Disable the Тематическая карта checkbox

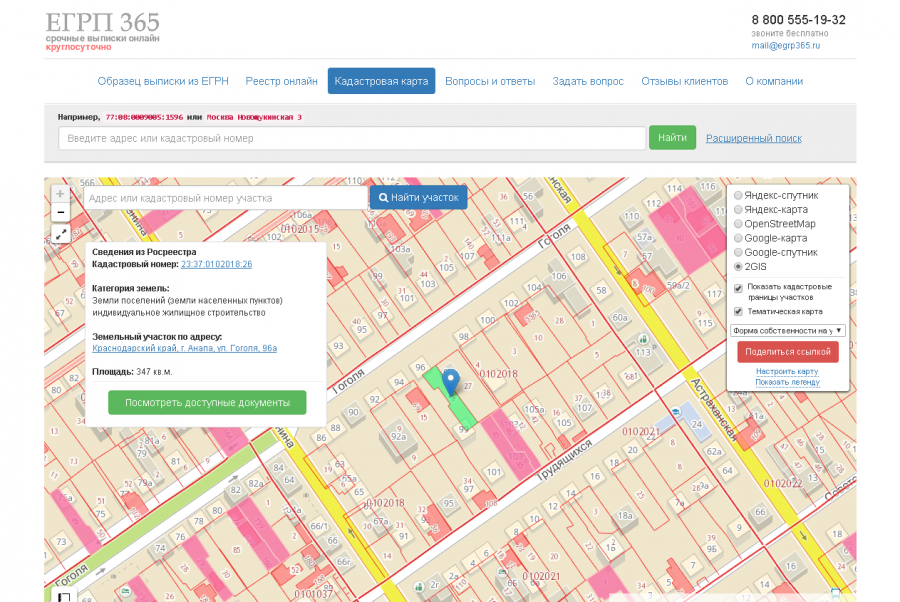coord(738,312)
